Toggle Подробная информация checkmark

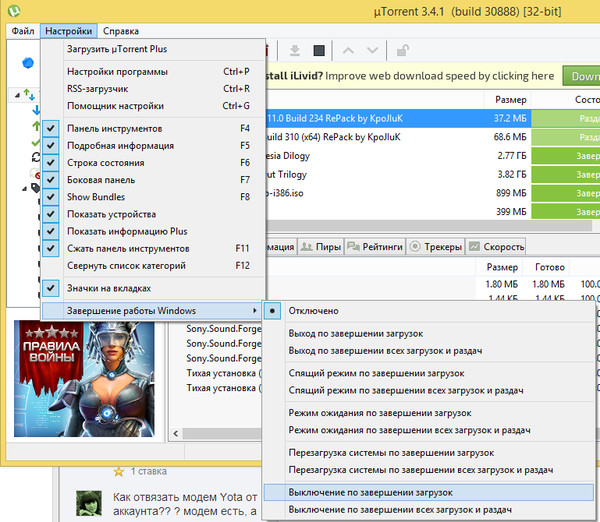(x=51, y=145)
